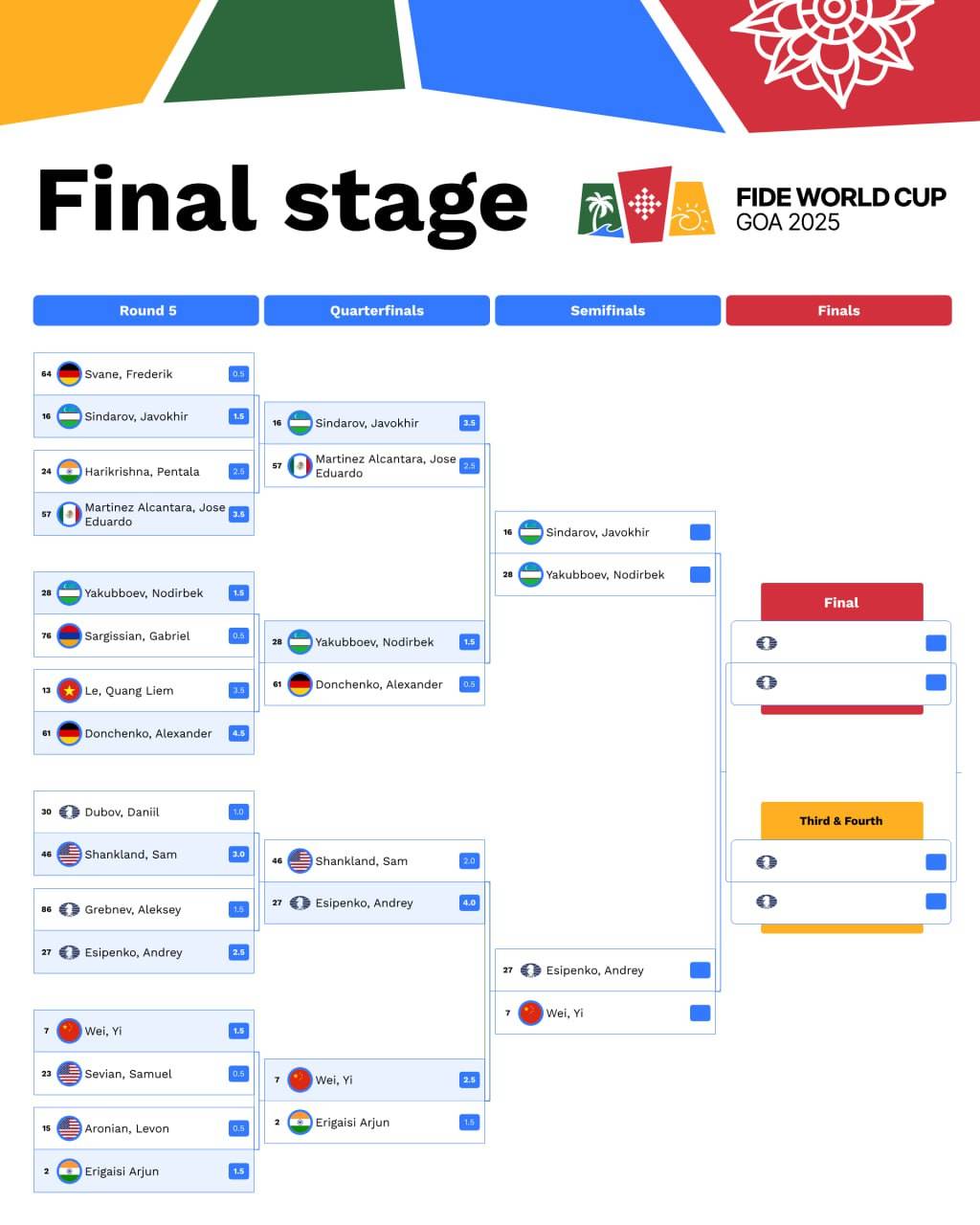This screenshot has height=1225, width=980.
Task: Click the Armenian flag beside Sargissian, Gabriel
Action: pos(69,635)
